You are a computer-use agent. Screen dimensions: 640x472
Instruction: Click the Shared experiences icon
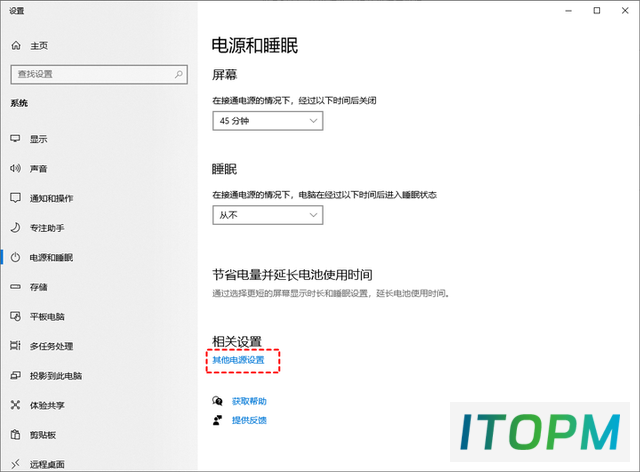coord(15,405)
